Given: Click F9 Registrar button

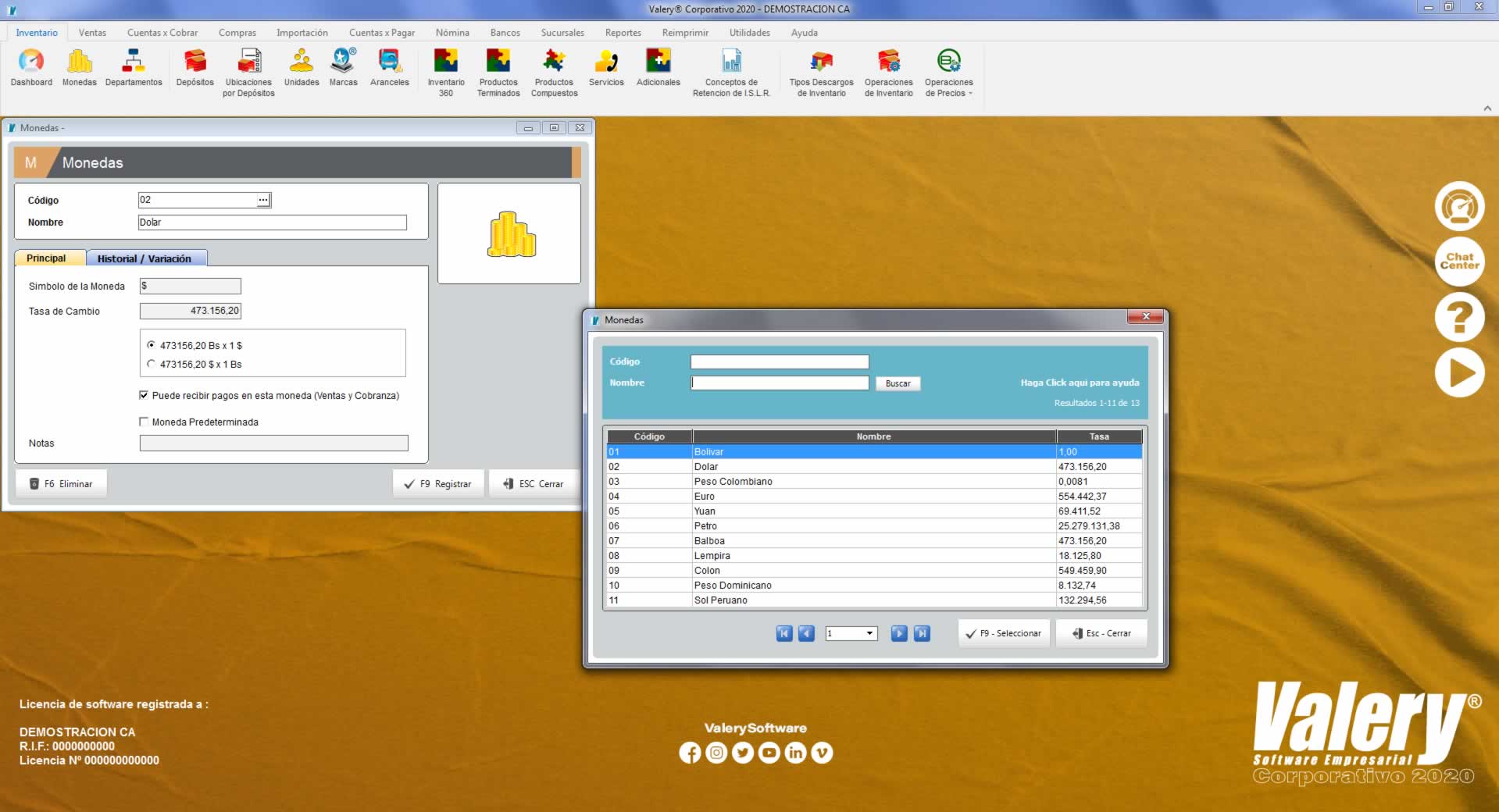Looking at the screenshot, I should [438, 484].
